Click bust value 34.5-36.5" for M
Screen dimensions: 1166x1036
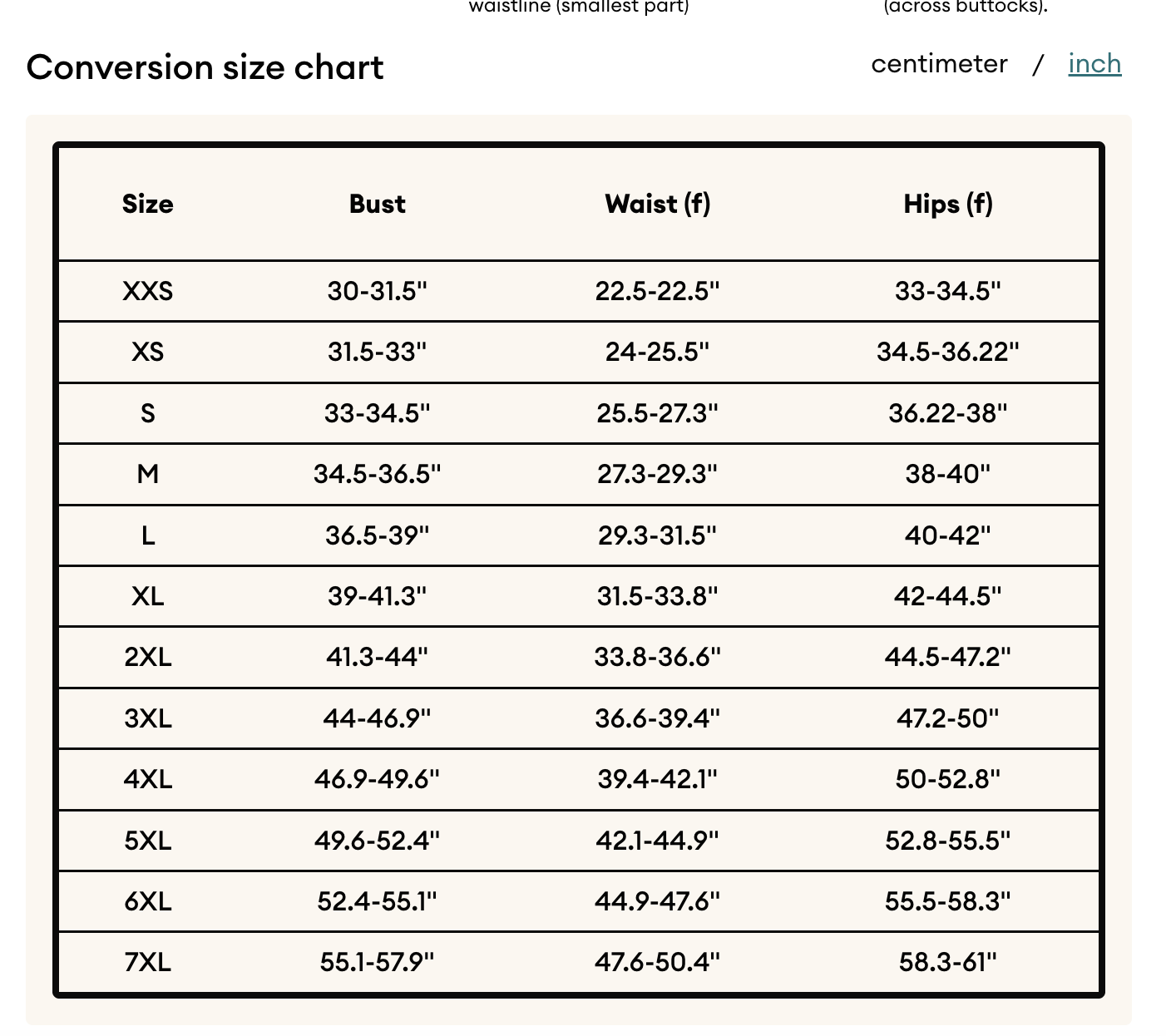click(378, 474)
